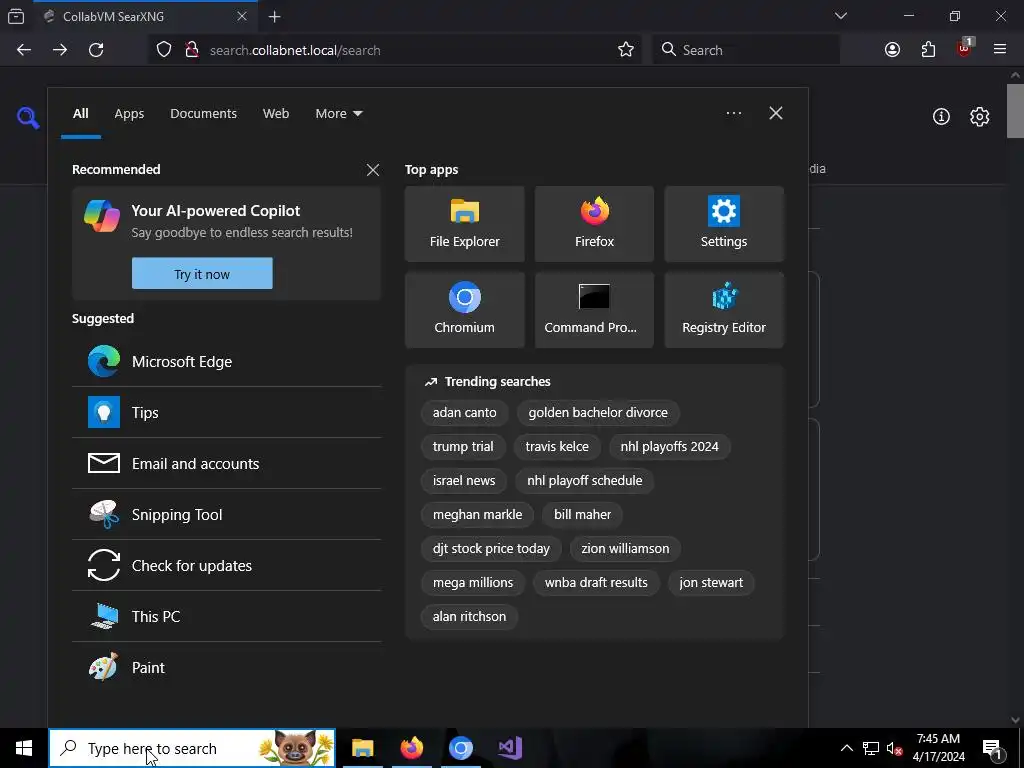Select the All search tab
The height and width of the screenshot is (768, 1024).
click(x=80, y=114)
